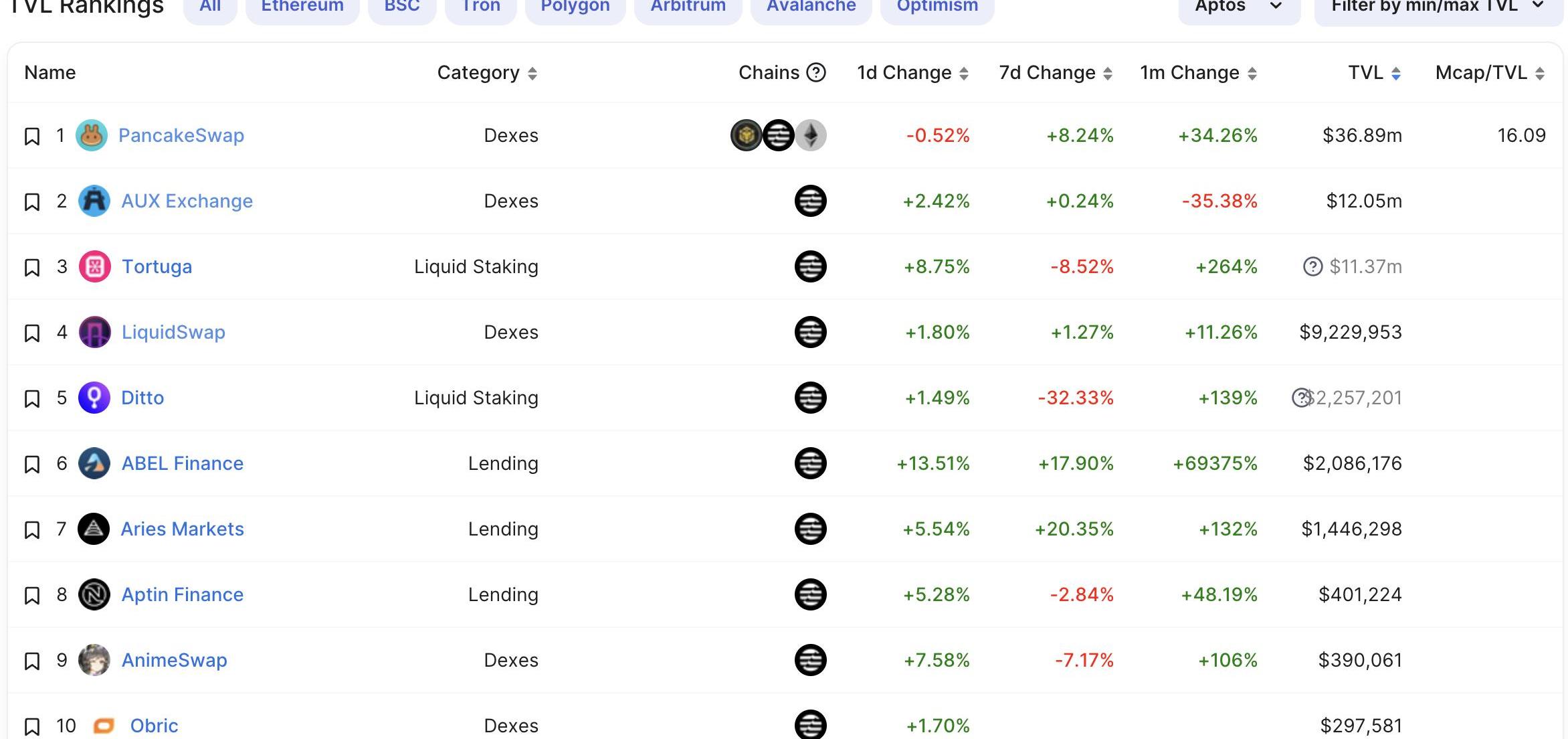The width and height of the screenshot is (1568, 739).
Task: Toggle the bookmark for PancakeSwap
Action: 31,137
